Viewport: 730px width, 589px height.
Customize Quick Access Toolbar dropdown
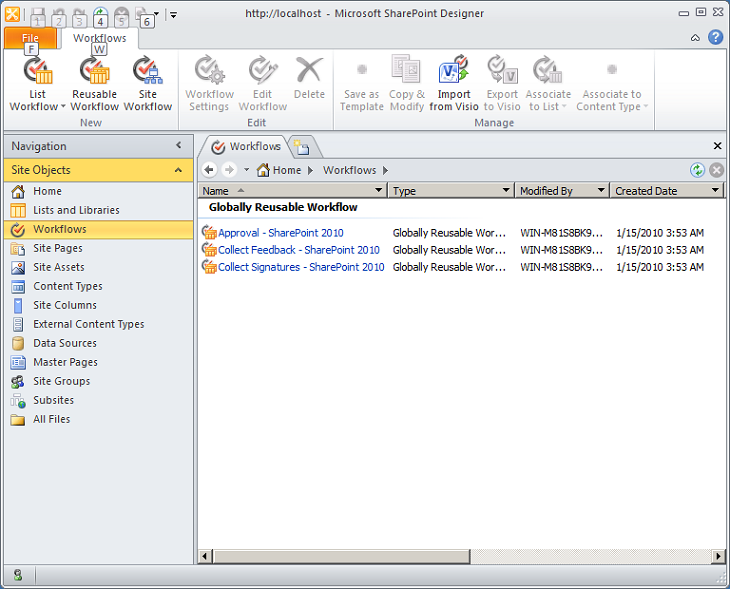pyautogui.click(x=173, y=15)
